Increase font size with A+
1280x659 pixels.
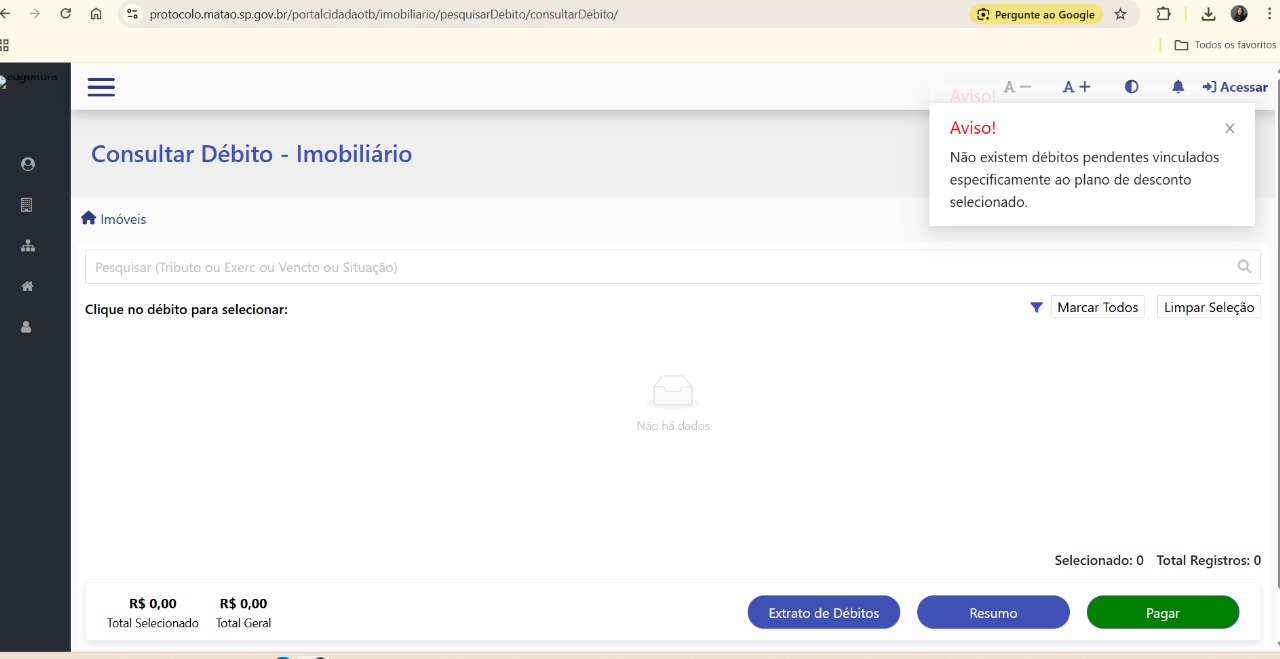[1076, 87]
